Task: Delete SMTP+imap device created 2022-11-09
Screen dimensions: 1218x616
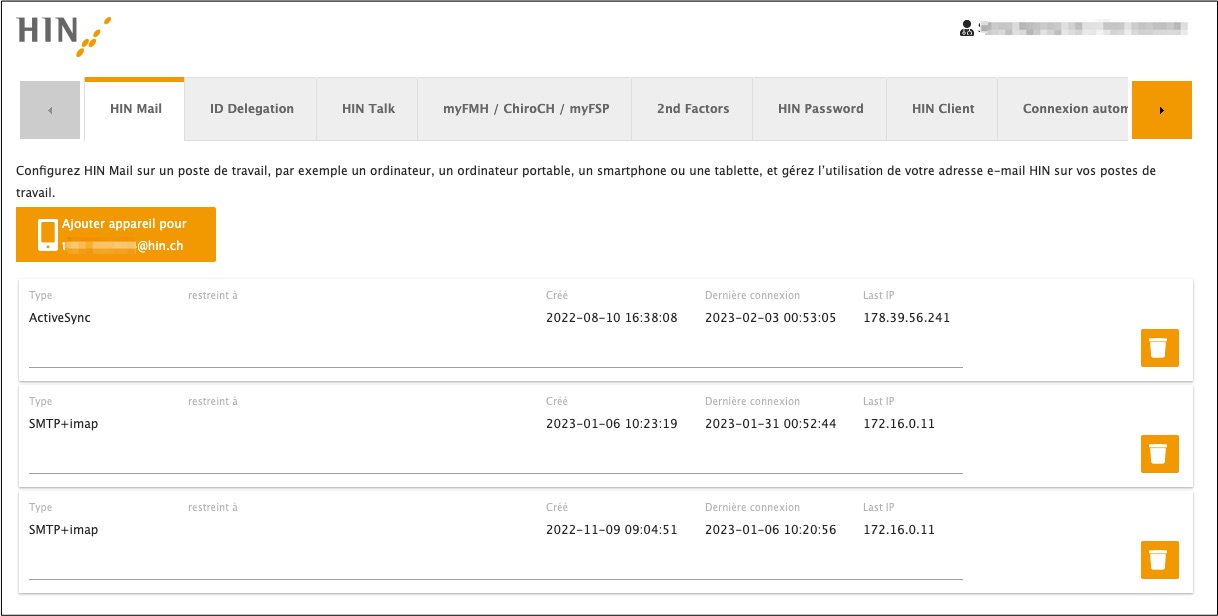Action: pyautogui.click(x=1160, y=560)
